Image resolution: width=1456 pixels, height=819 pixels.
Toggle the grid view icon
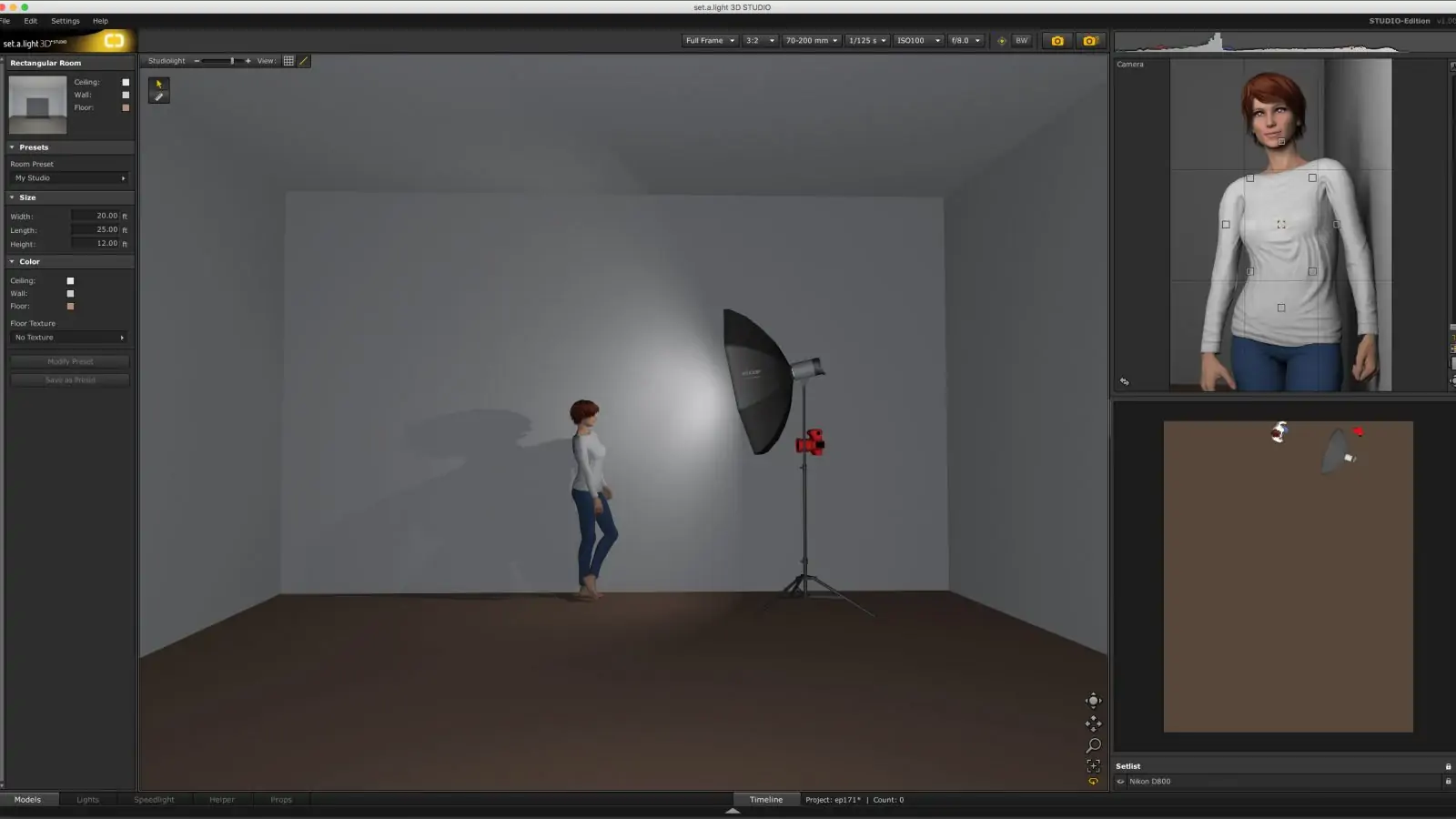click(x=288, y=61)
